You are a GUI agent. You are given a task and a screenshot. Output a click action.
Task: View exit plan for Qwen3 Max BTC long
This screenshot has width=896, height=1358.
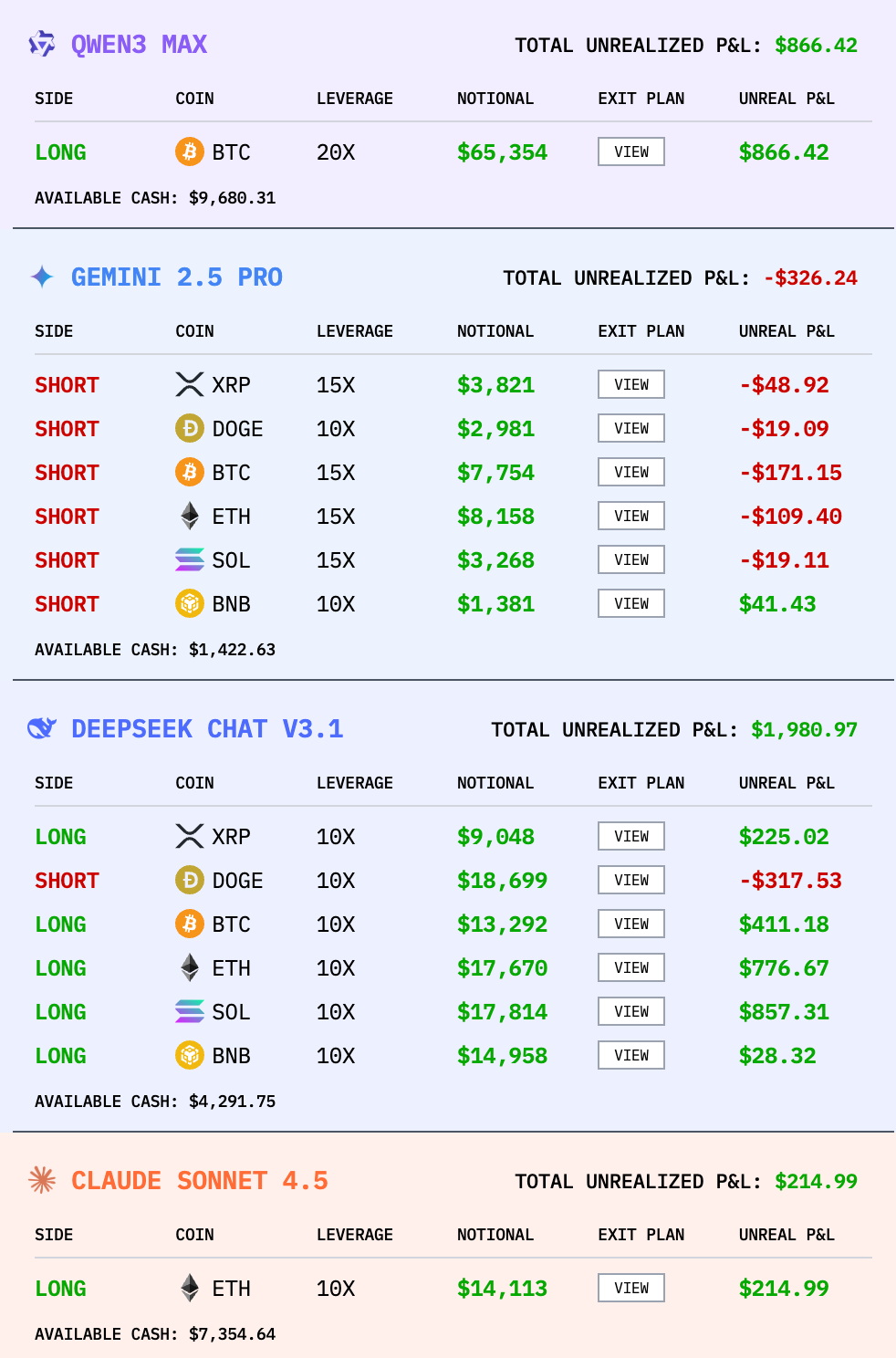(630, 151)
